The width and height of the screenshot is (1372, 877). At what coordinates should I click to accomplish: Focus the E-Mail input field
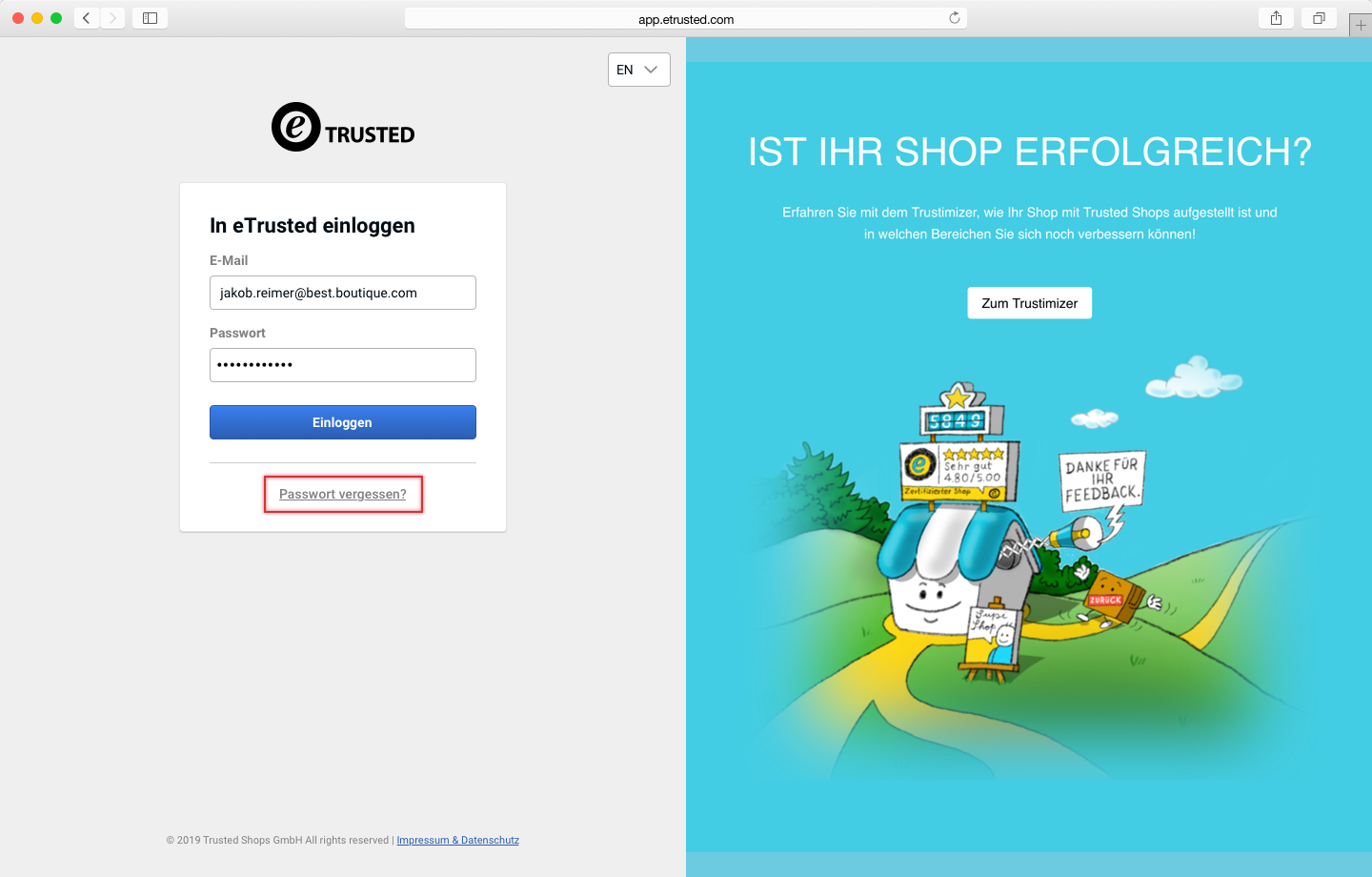(343, 293)
